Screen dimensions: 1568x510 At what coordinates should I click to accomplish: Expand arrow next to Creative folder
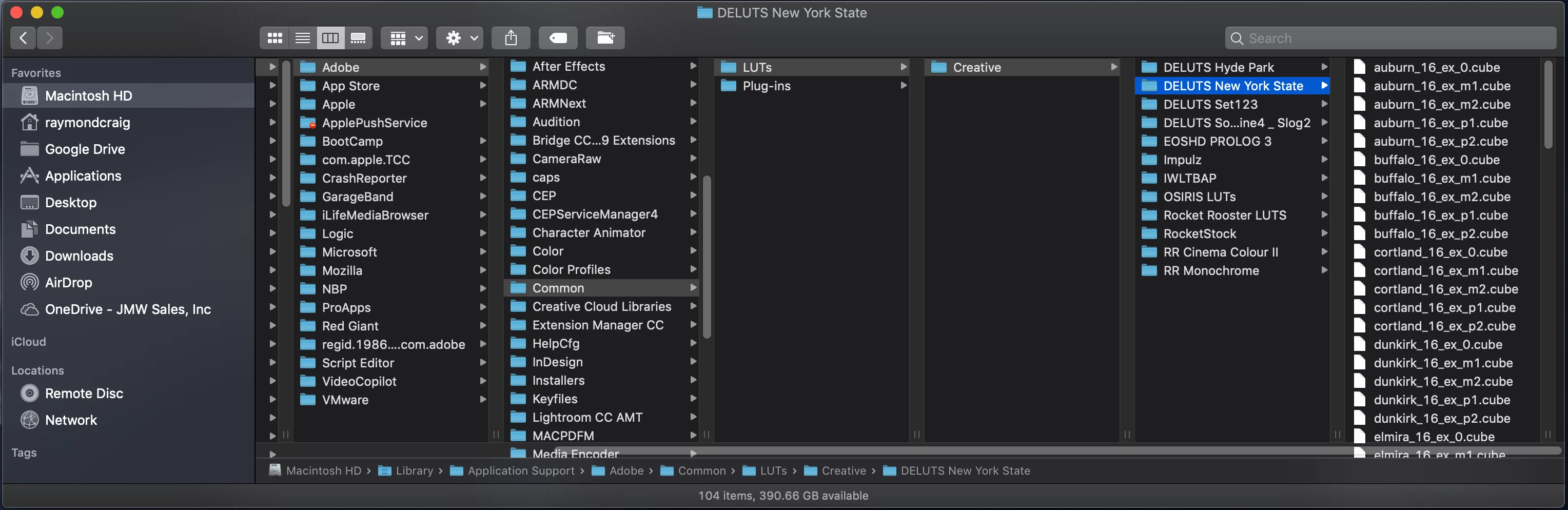(x=1113, y=67)
